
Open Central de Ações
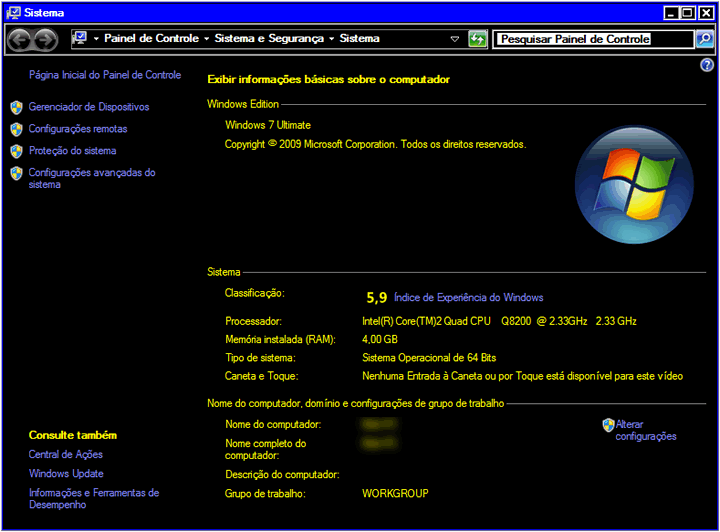(66, 454)
